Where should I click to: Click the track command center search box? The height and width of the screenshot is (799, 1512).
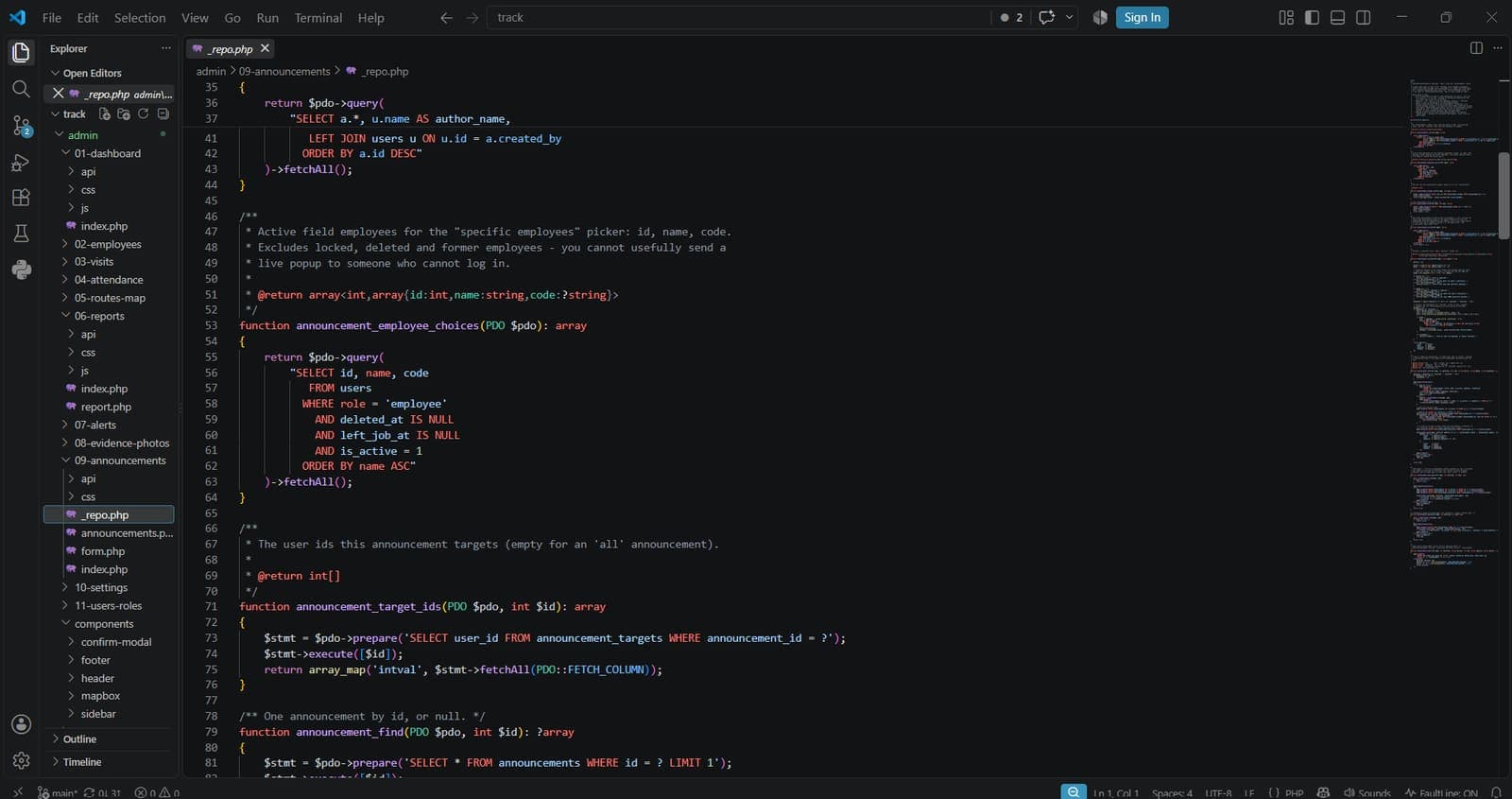(x=739, y=17)
